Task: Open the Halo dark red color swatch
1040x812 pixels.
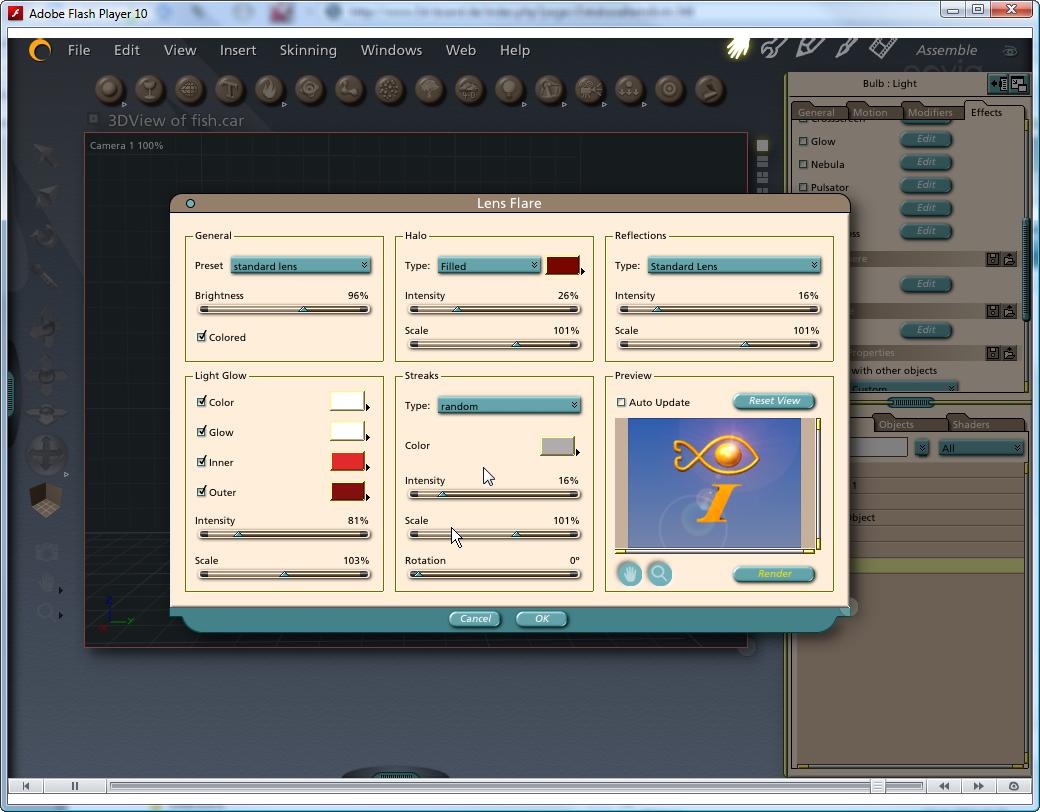Action: 562,265
